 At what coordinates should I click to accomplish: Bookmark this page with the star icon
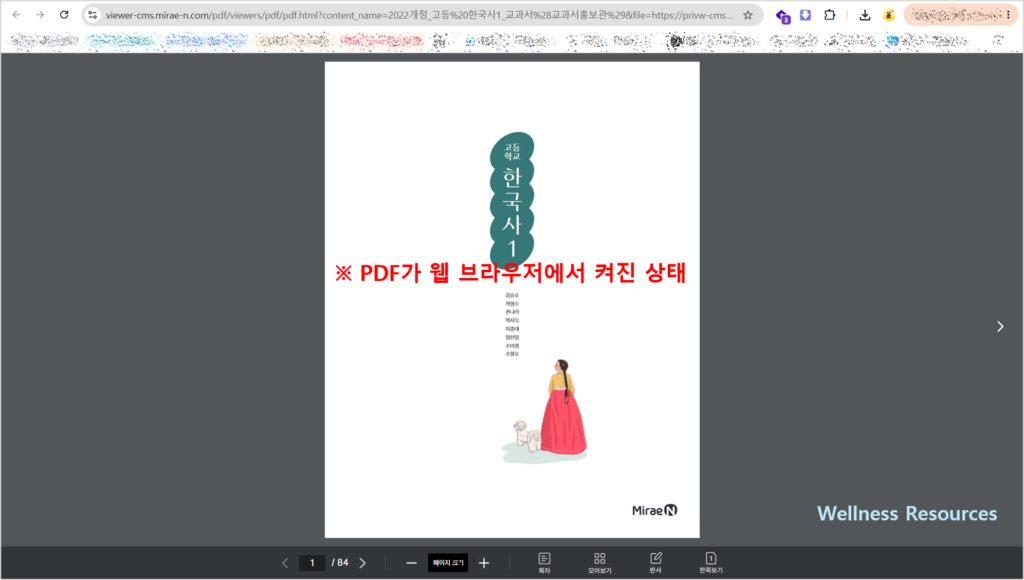[748, 15]
